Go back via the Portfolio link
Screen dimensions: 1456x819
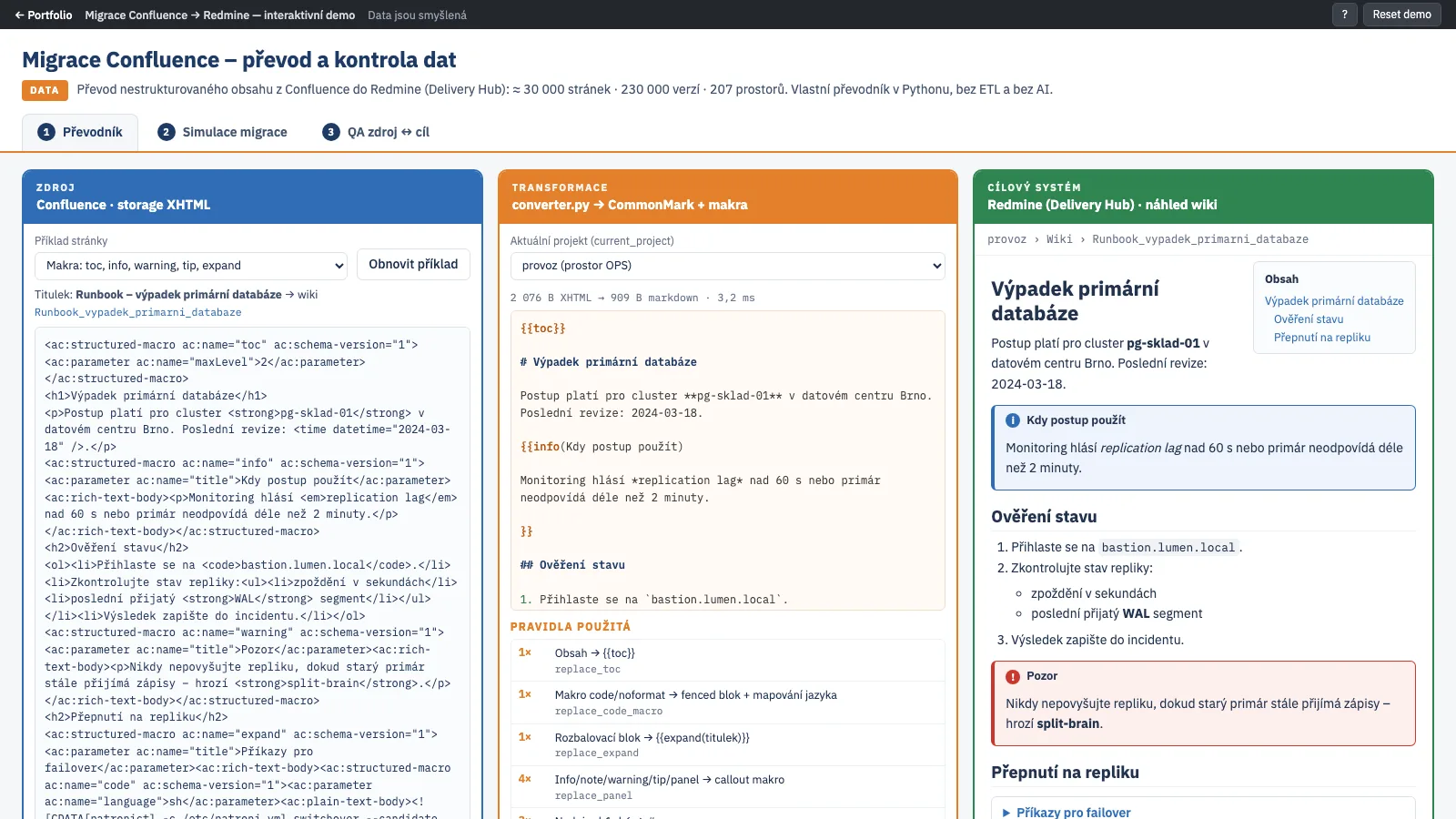click(x=44, y=15)
